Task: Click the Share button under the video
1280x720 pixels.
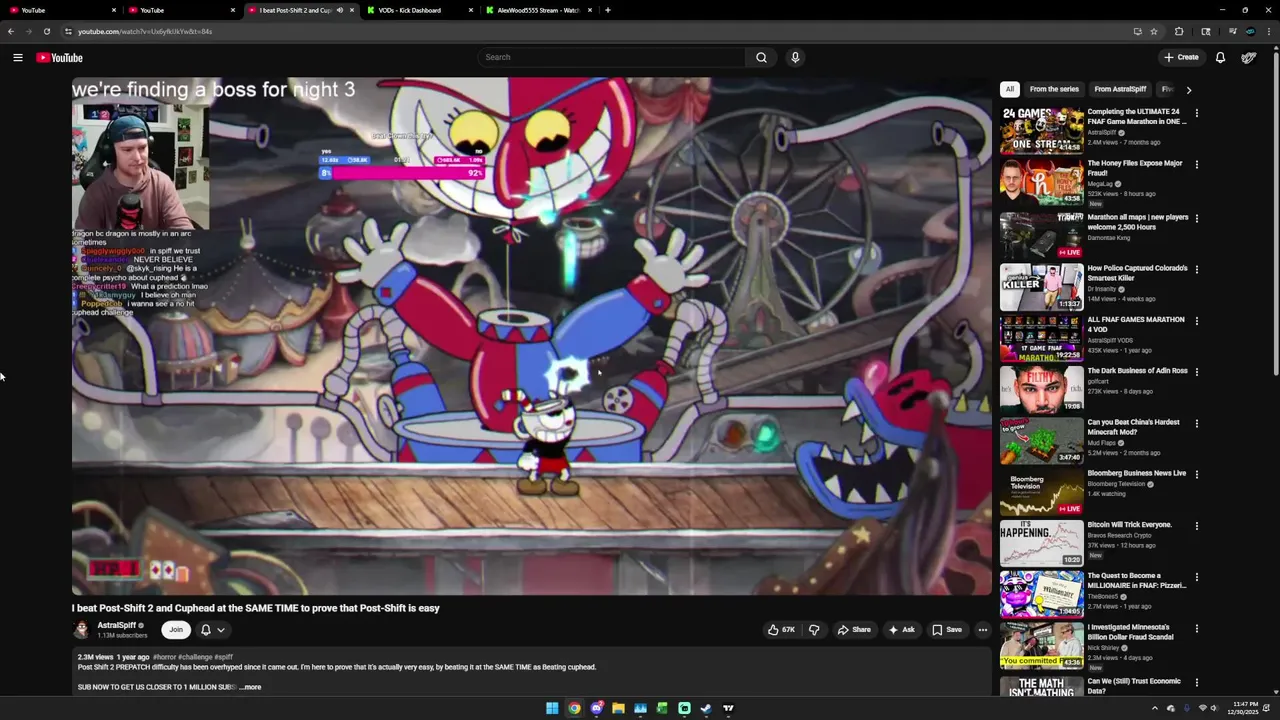Action: click(854, 630)
